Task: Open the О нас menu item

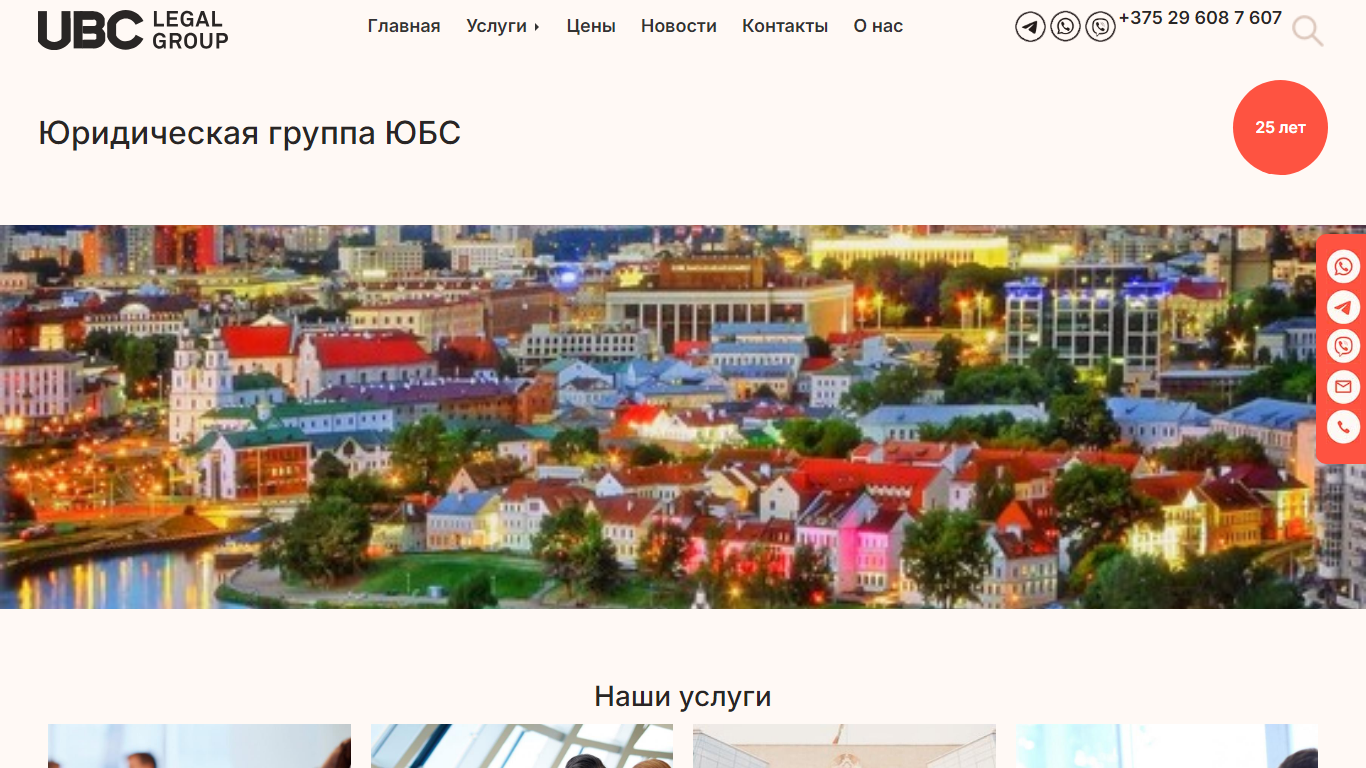Action: click(x=878, y=26)
